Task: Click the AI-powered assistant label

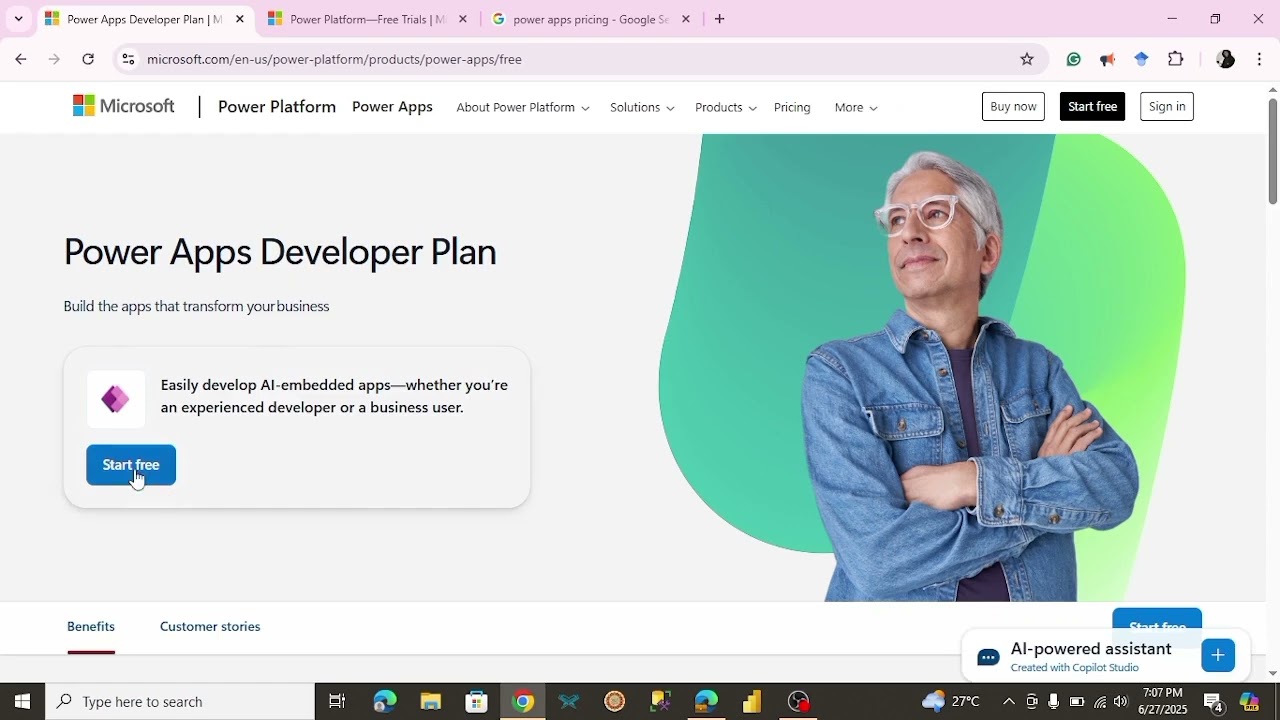Action: point(1091,649)
